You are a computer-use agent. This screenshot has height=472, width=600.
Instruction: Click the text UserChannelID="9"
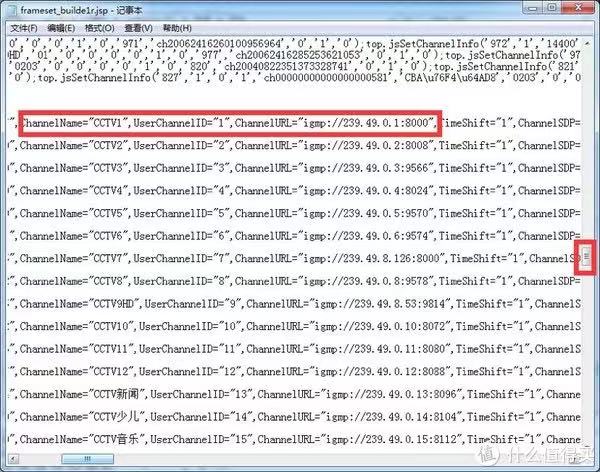[x=192, y=304]
